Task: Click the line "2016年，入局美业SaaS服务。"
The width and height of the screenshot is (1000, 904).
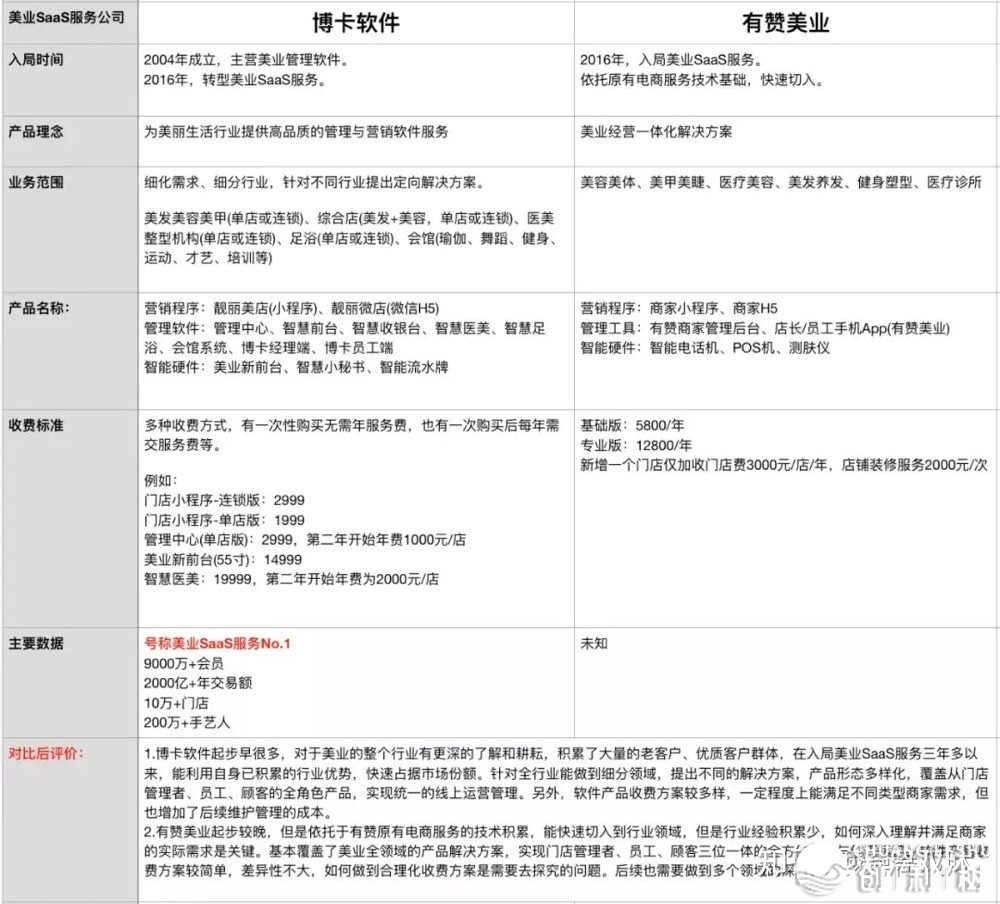Action: [x=671, y=60]
